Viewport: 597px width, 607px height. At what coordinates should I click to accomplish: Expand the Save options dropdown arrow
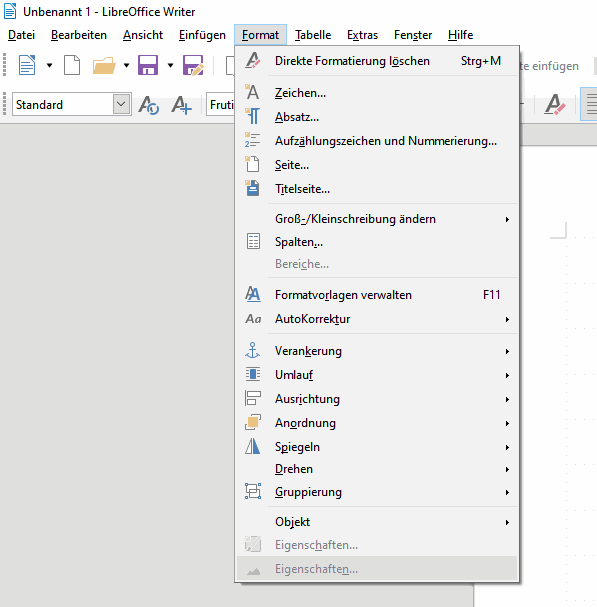coord(170,65)
